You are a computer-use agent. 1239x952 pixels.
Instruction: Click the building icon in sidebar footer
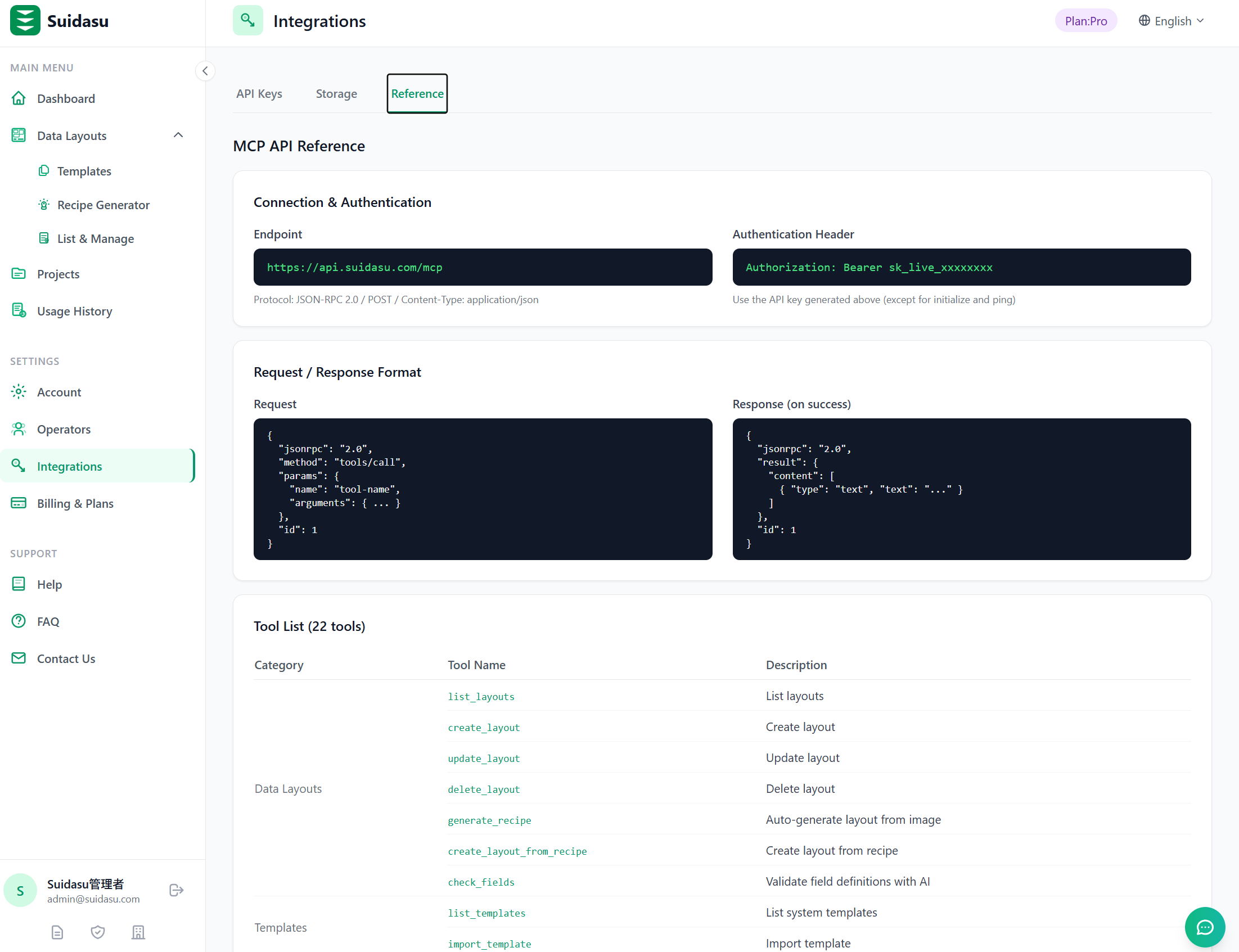tap(138, 932)
